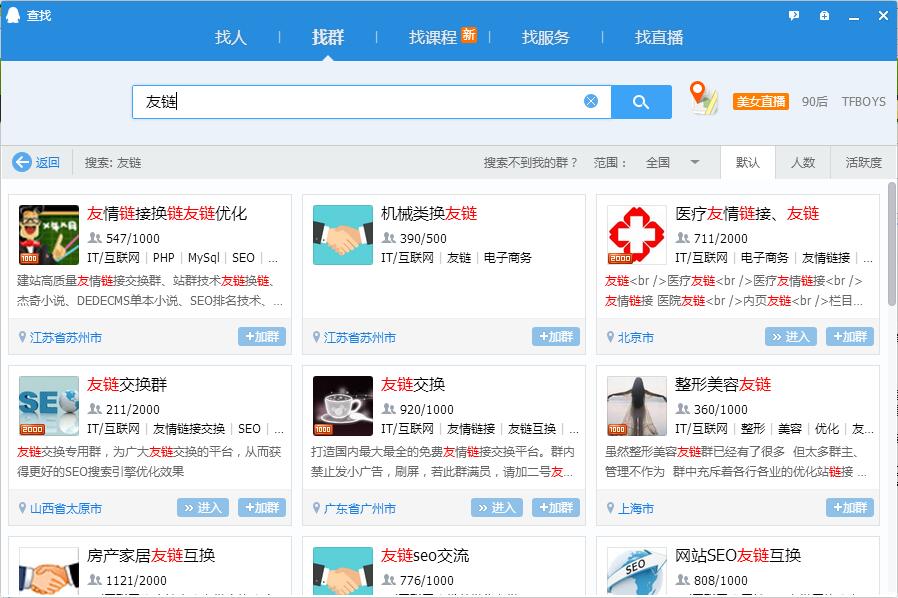Click the back arrow on 返回
This screenshot has height=598, width=898.
[23, 161]
